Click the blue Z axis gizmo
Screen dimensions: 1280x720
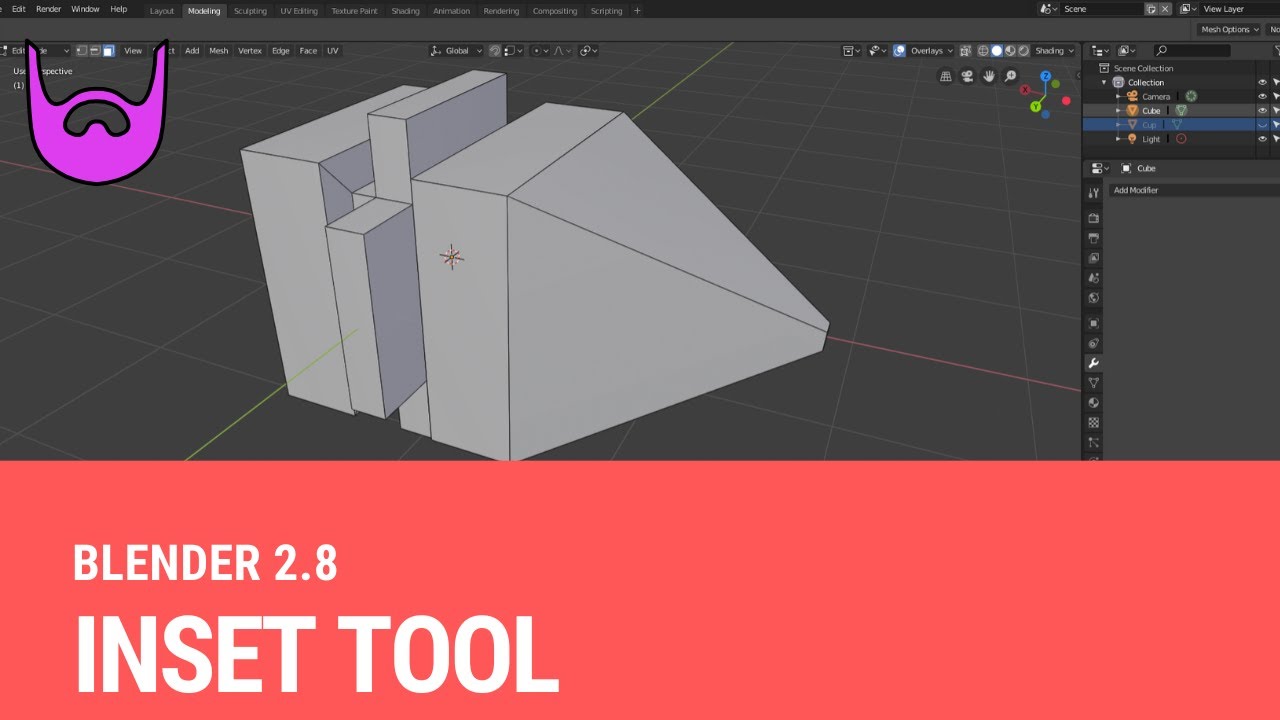pyautogui.click(x=1045, y=76)
